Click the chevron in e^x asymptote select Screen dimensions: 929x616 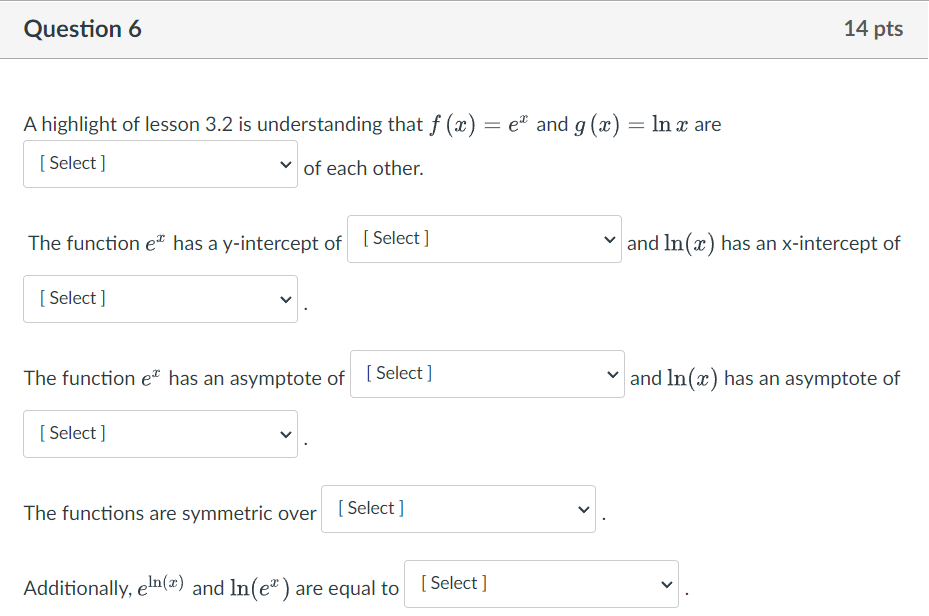(x=613, y=375)
